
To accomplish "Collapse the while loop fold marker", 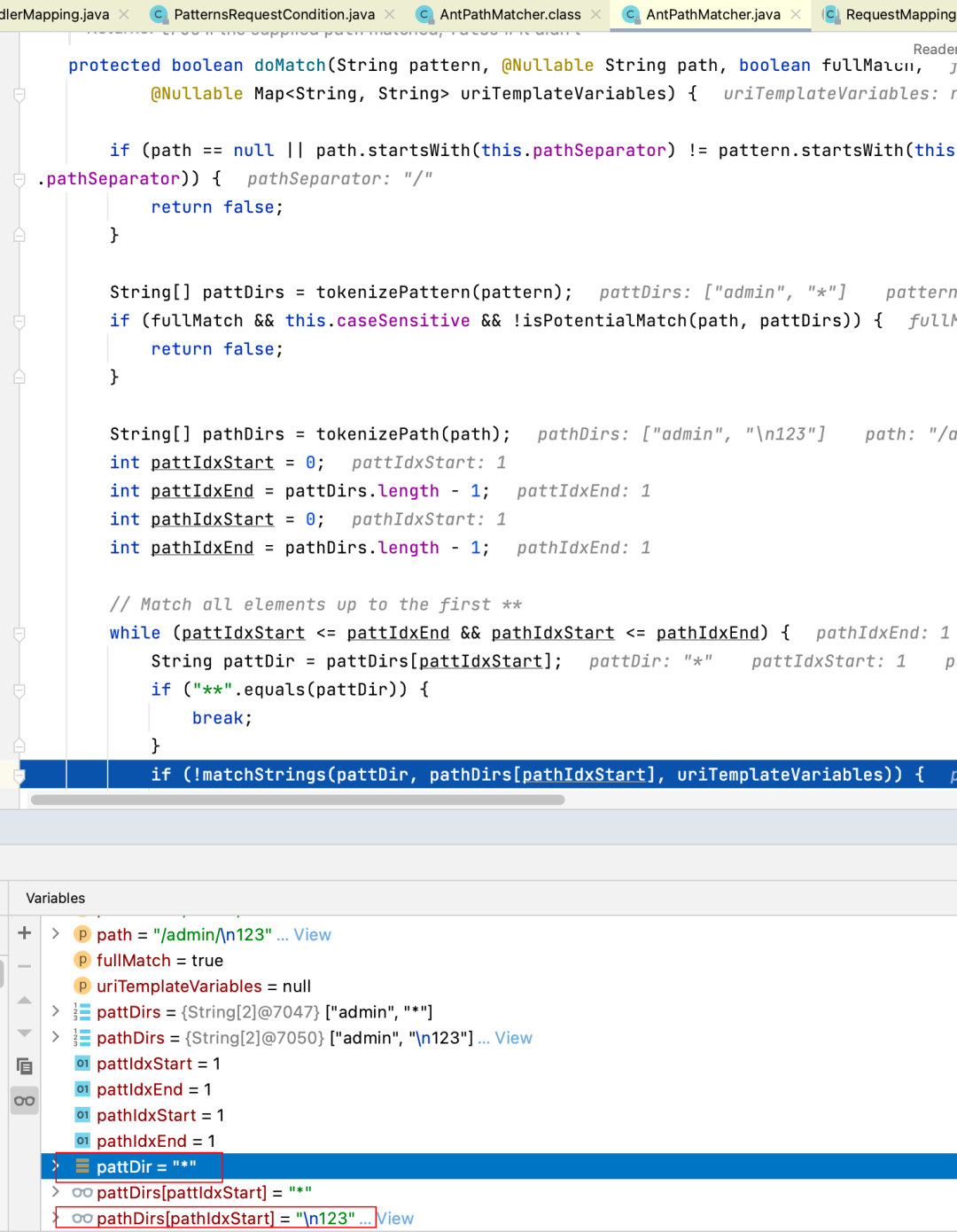I will (x=19, y=634).
